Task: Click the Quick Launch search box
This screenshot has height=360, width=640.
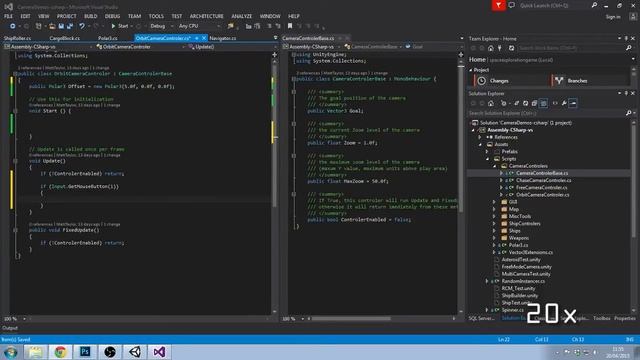Action: click(553, 5)
